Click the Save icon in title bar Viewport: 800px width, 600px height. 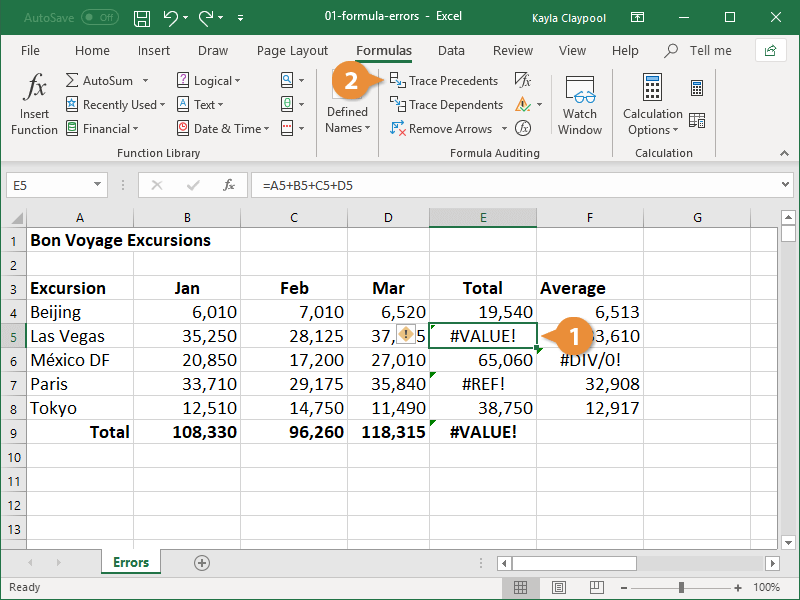[x=142, y=17]
